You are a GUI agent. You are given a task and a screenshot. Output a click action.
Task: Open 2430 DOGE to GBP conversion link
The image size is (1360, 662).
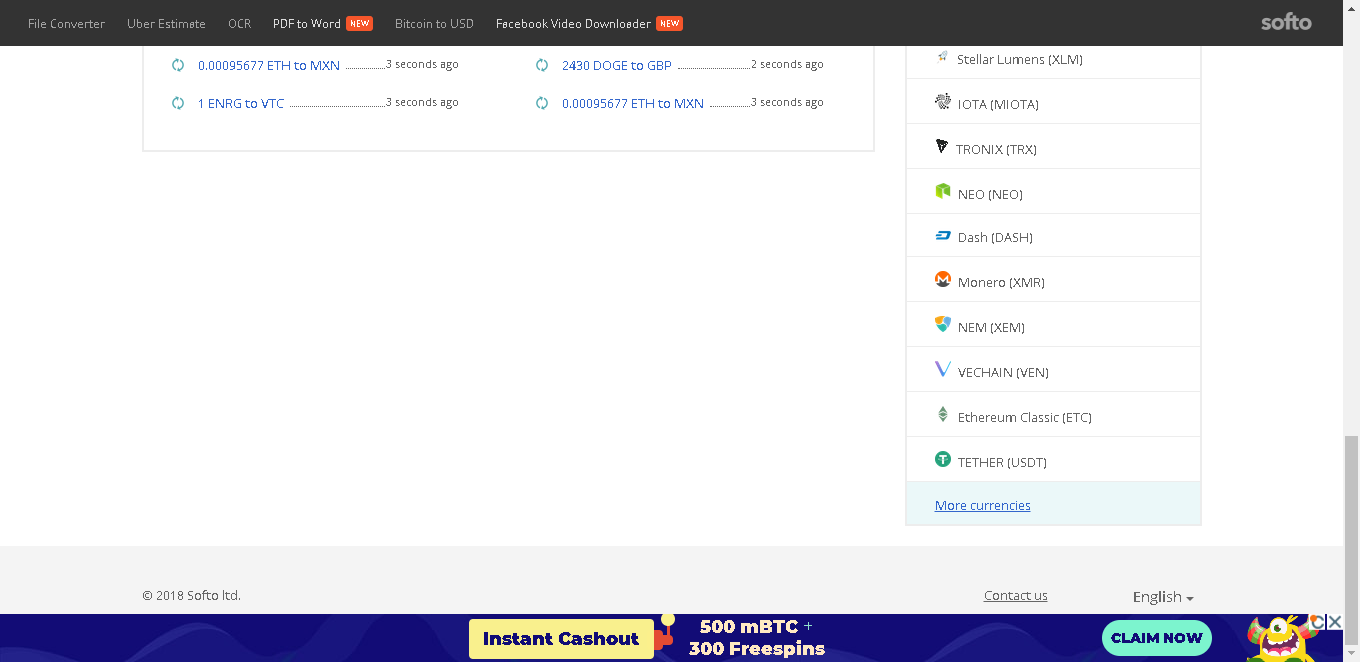tap(617, 65)
